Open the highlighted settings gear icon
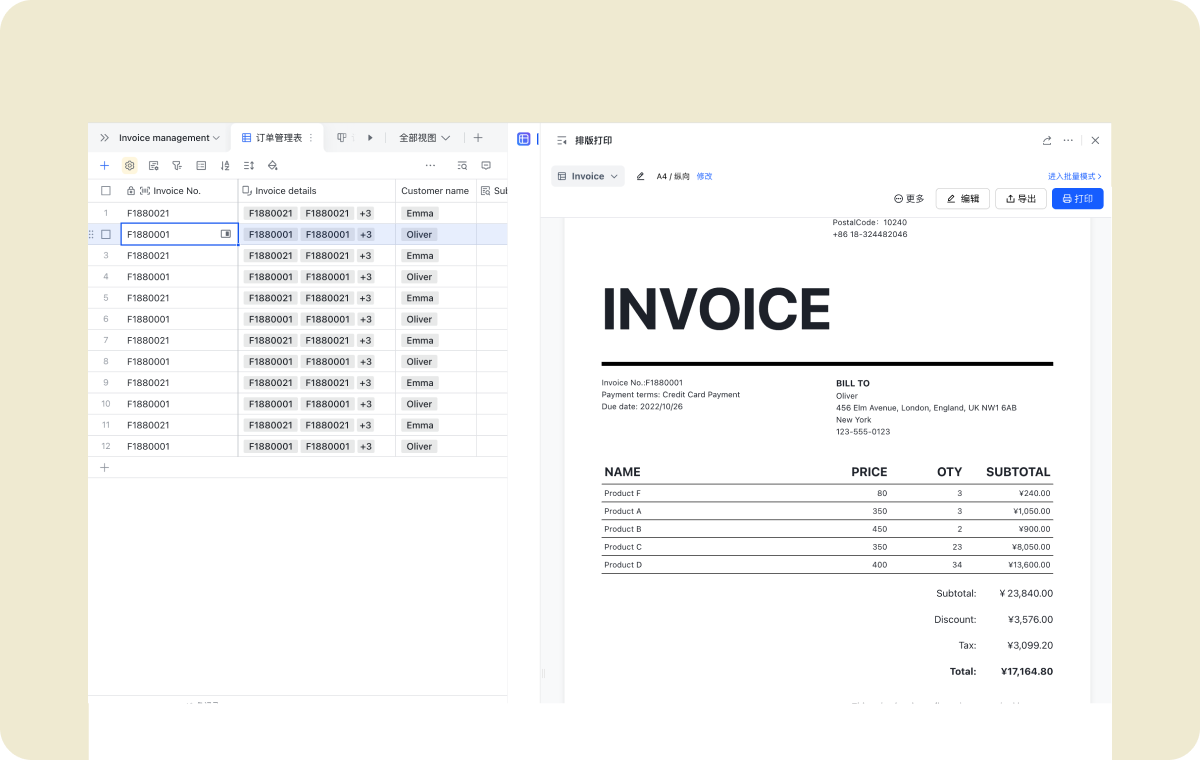The image size is (1200, 760). coord(130,165)
